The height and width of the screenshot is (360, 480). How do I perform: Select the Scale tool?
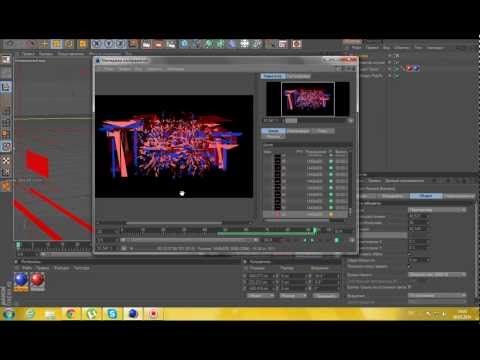point(56,44)
